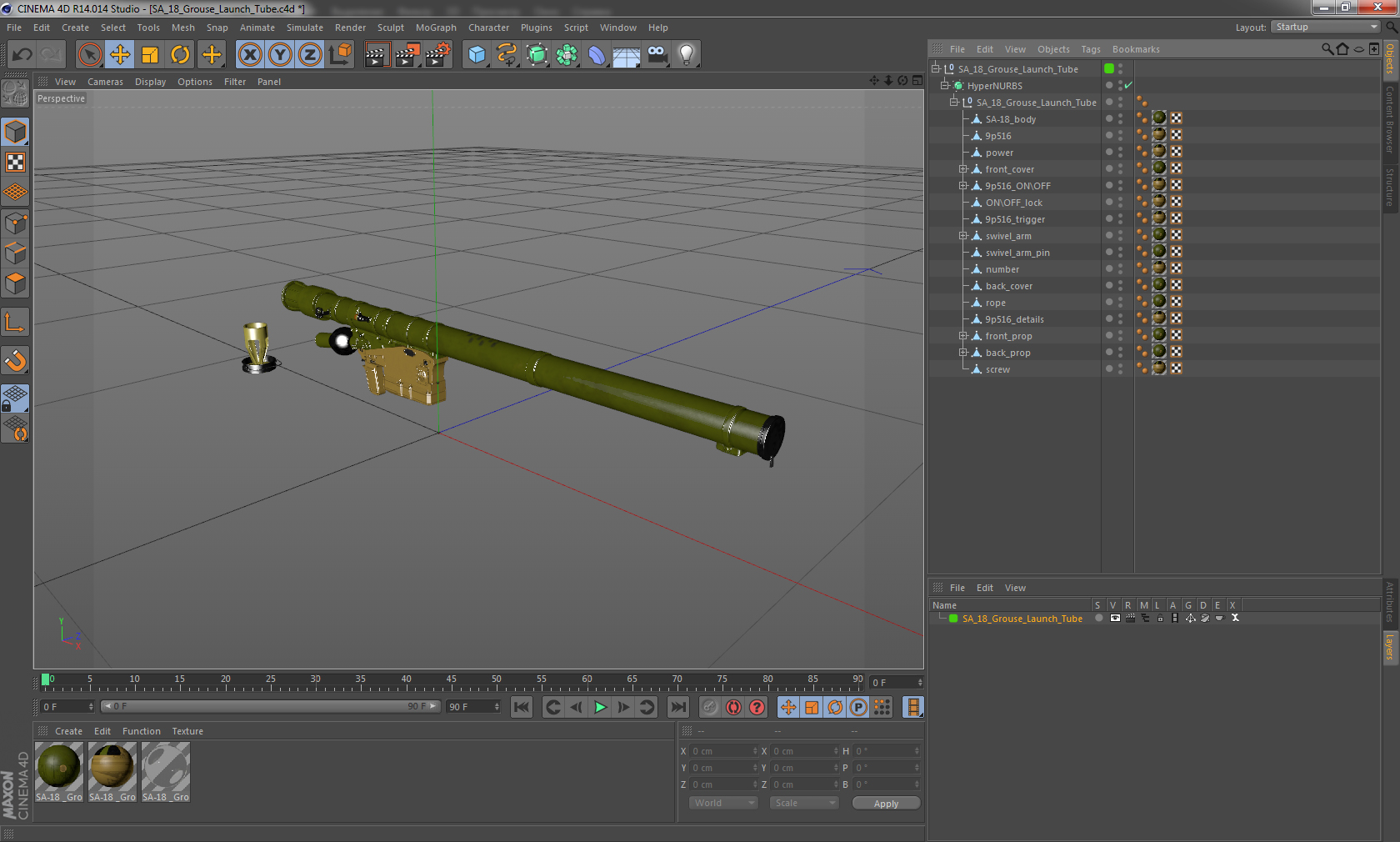1400x842 pixels.
Task: Switch coordinate system icon
Action: click(x=340, y=55)
